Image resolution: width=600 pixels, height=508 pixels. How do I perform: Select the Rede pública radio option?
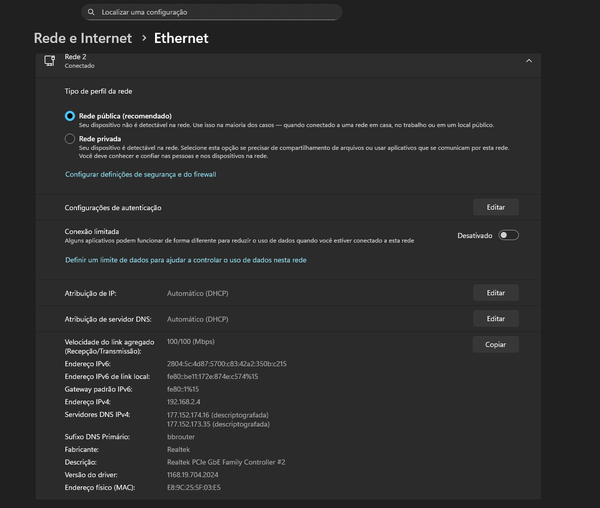pyautogui.click(x=70, y=116)
